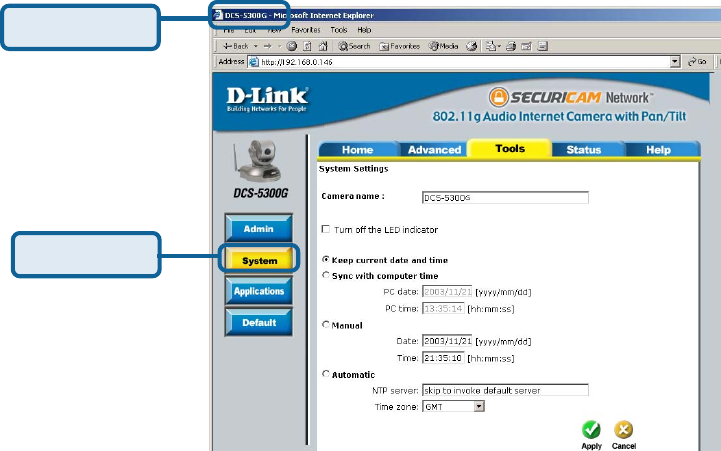Click the SECURICAM Network lock logo
This screenshot has height=451, width=721.
click(x=498, y=97)
